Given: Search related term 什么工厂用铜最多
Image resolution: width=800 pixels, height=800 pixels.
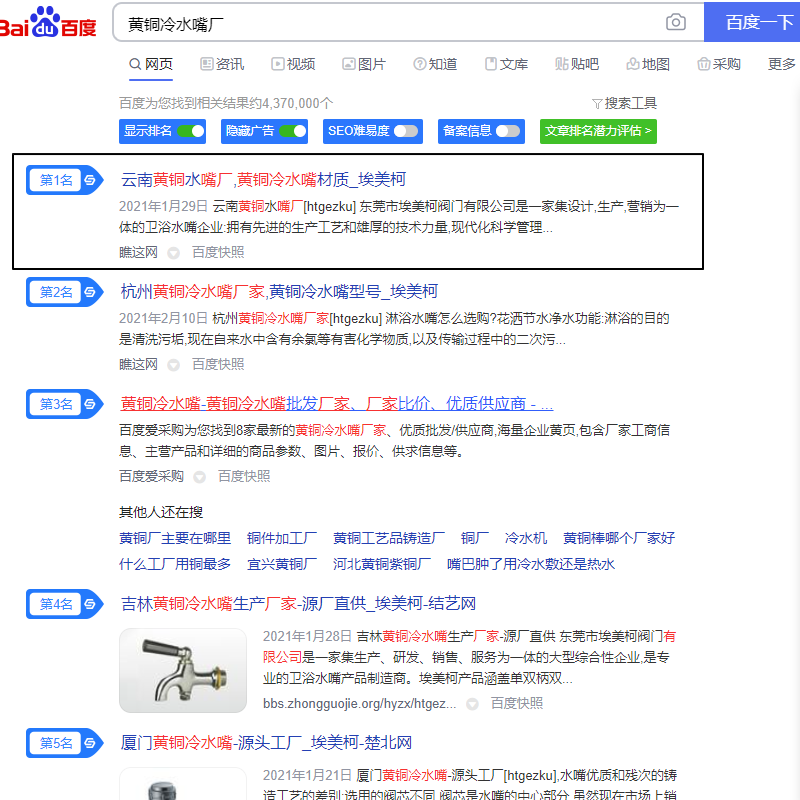Looking at the screenshot, I should point(174,564).
